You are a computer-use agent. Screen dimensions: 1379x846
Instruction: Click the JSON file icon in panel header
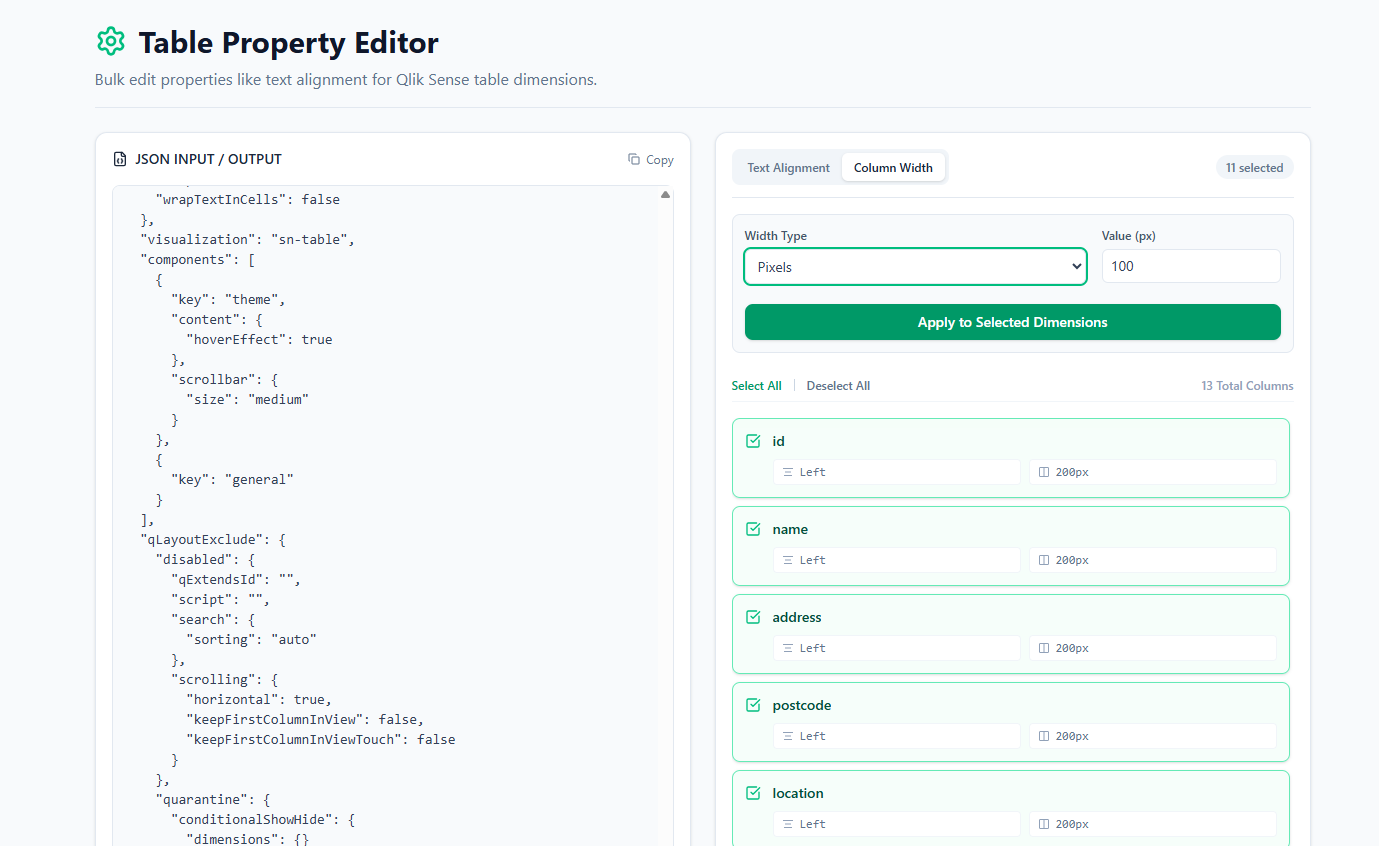[x=120, y=159]
